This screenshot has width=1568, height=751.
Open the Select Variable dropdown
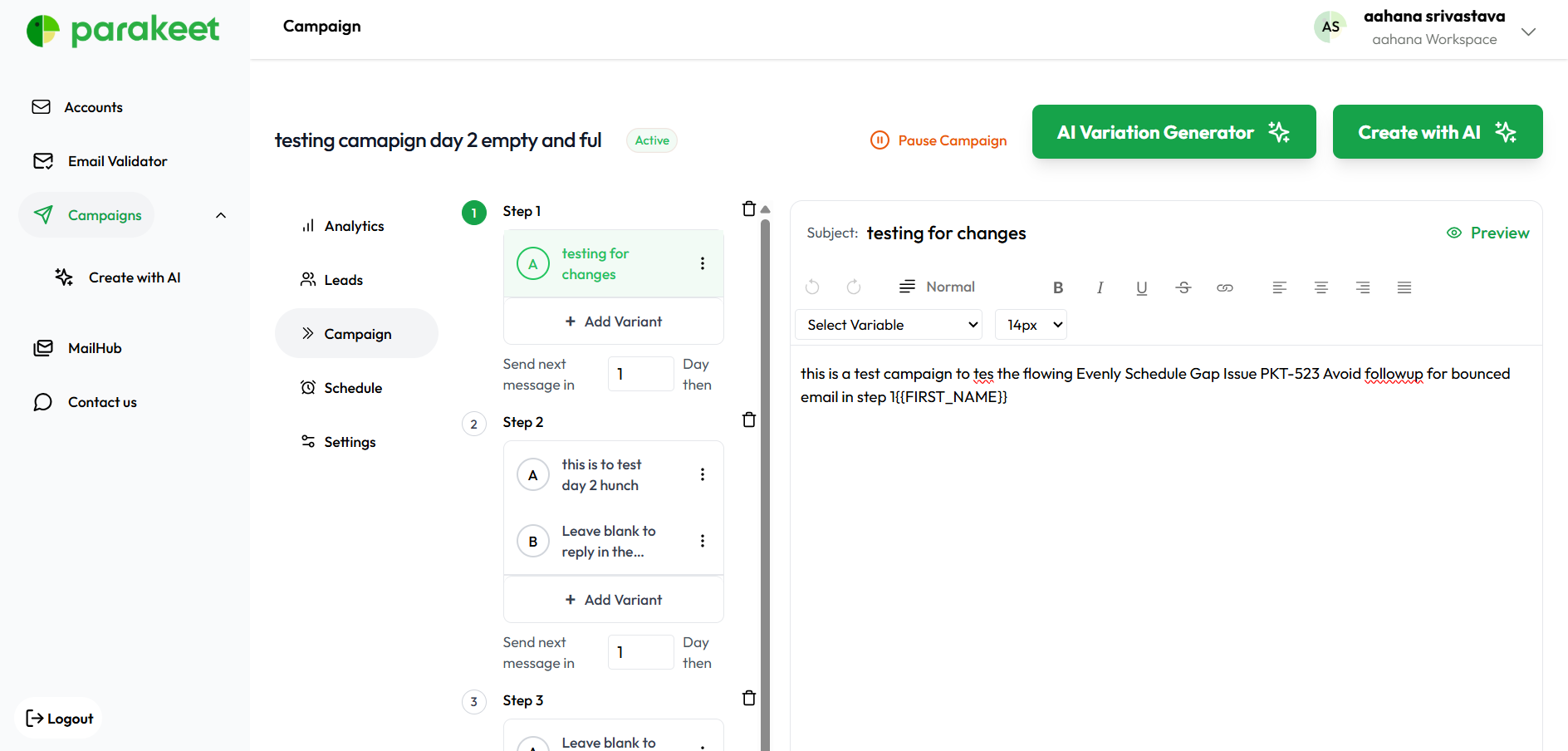889,325
